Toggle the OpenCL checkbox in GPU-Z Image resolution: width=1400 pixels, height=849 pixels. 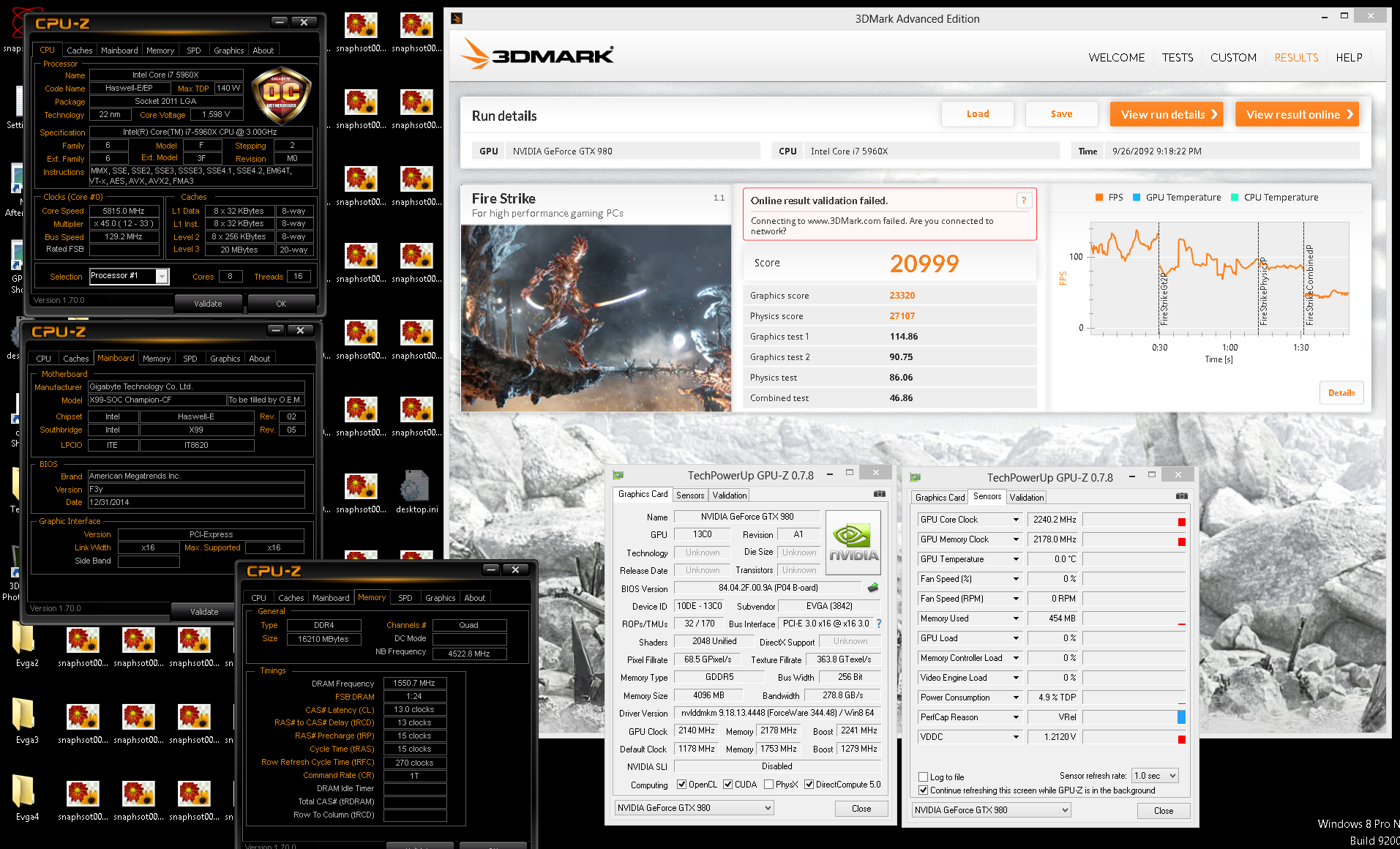pos(682,785)
